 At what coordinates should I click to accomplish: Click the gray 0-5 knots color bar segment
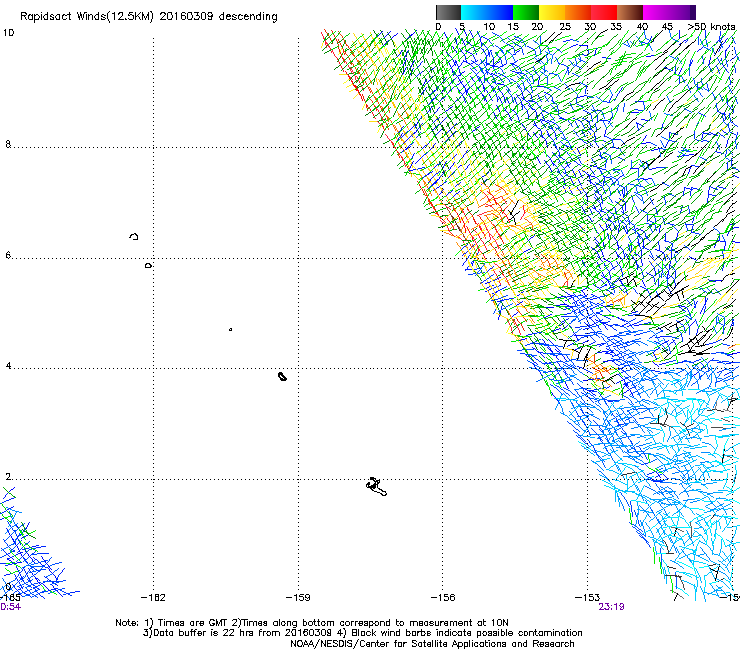(x=448, y=12)
